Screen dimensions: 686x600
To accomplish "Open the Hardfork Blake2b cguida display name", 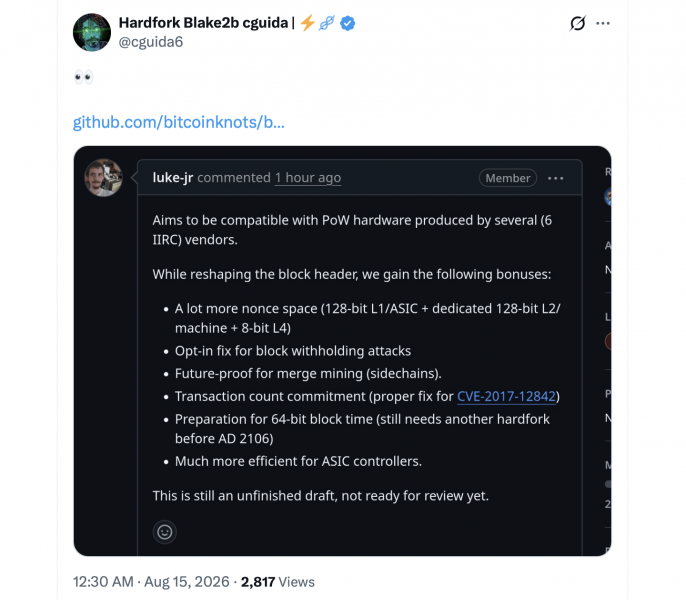I will click(203, 23).
